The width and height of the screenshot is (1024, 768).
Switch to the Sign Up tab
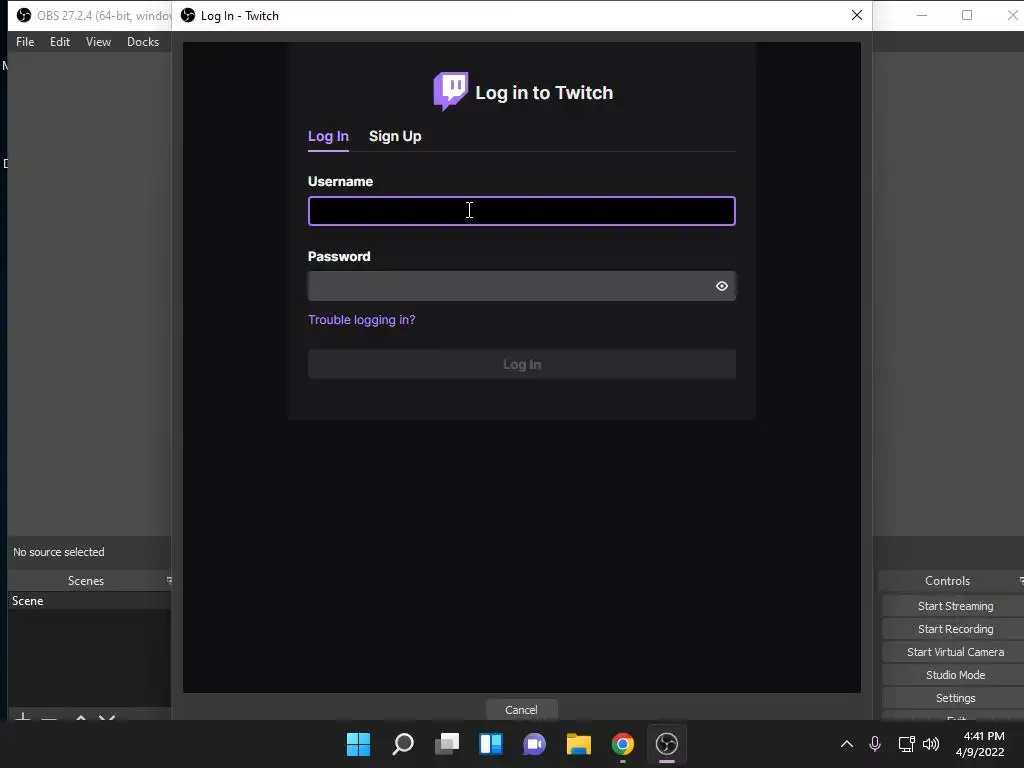tap(395, 136)
